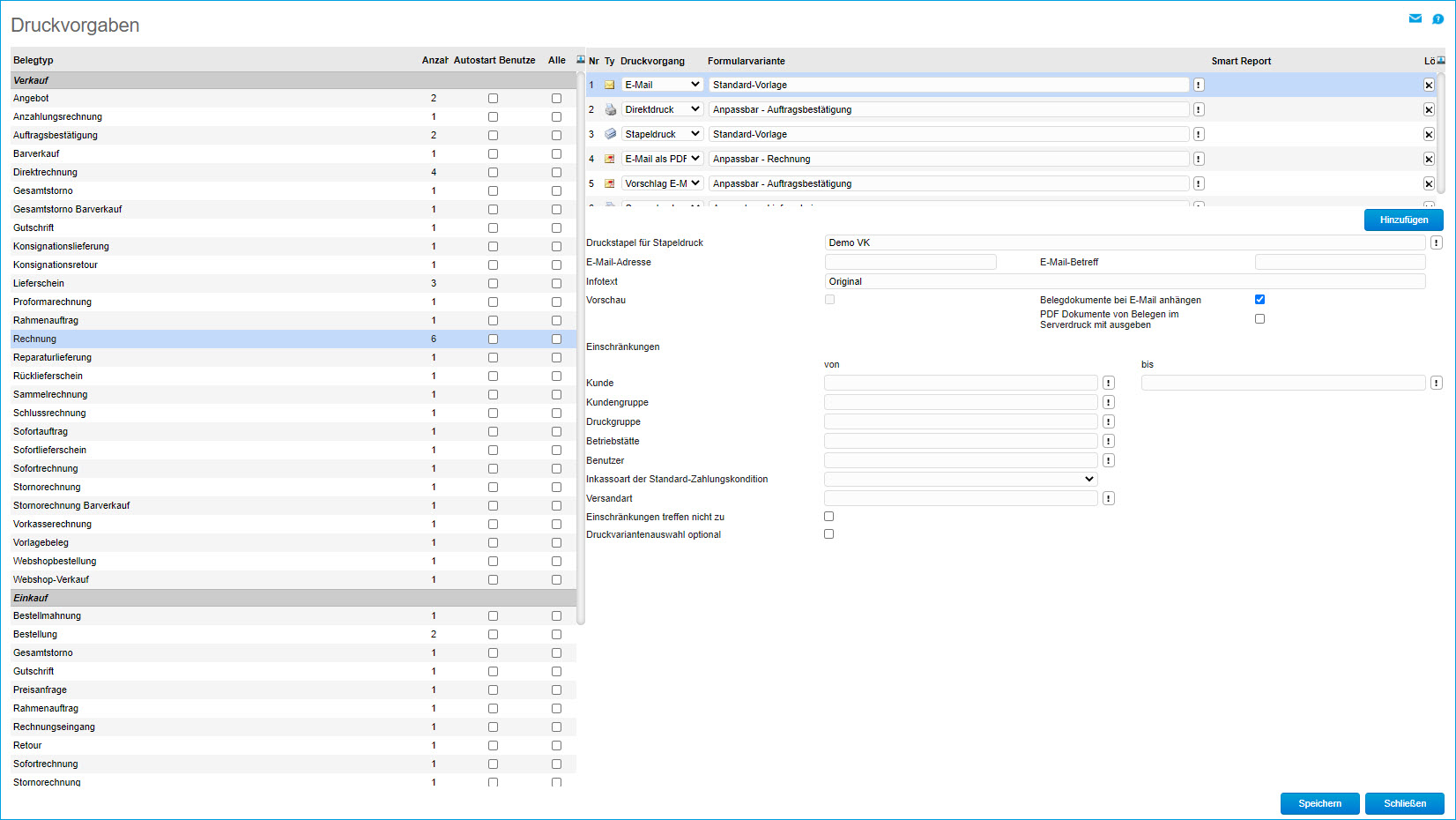The image size is (1456, 820).
Task: Enable PDF Dokumente im Serverdruck mit ausgeben
Action: click(1259, 319)
